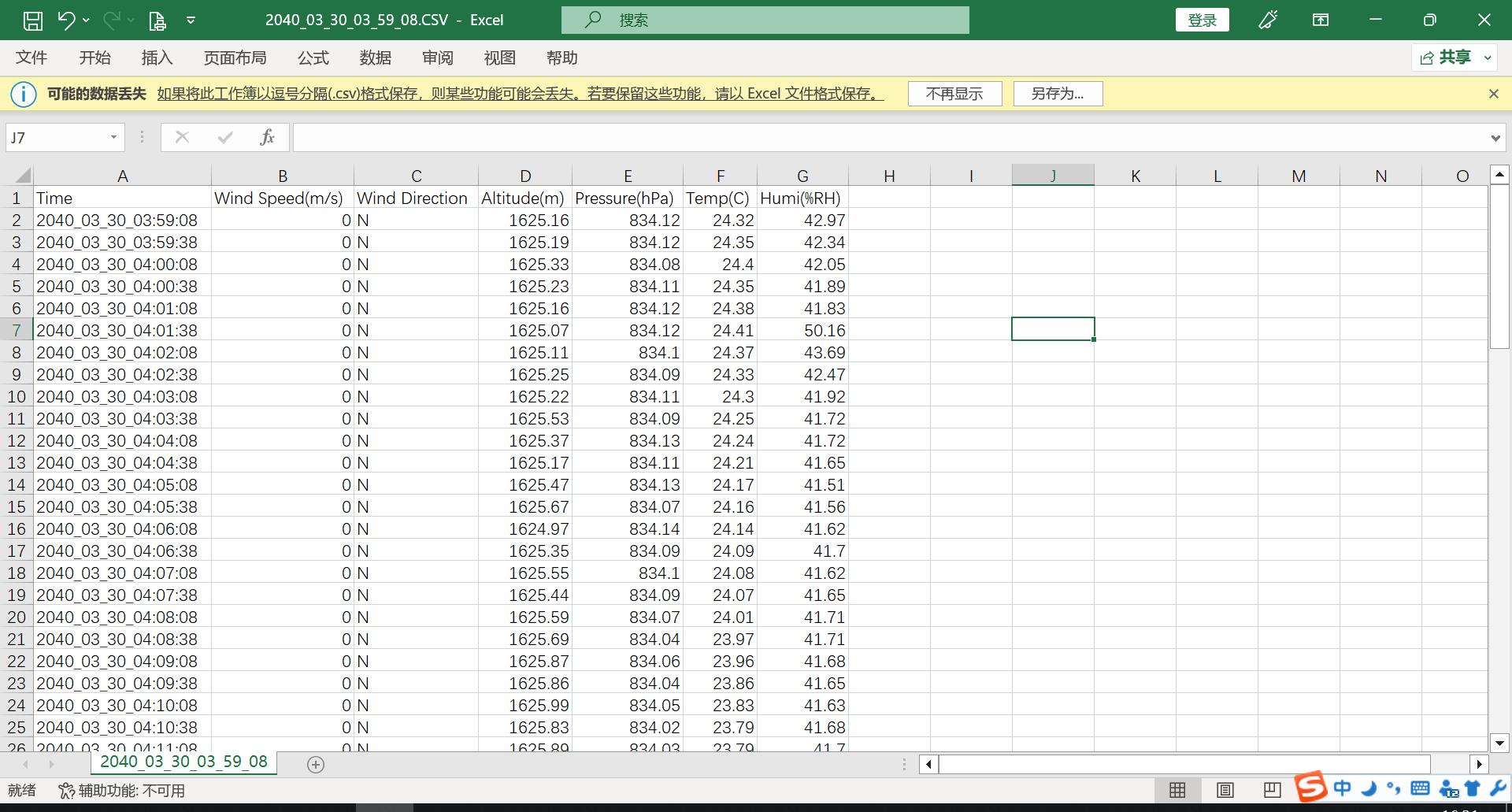Screen dimensions: 1512x812
Task: Select the "Humi(%RH)" header cell
Action: pos(802,198)
